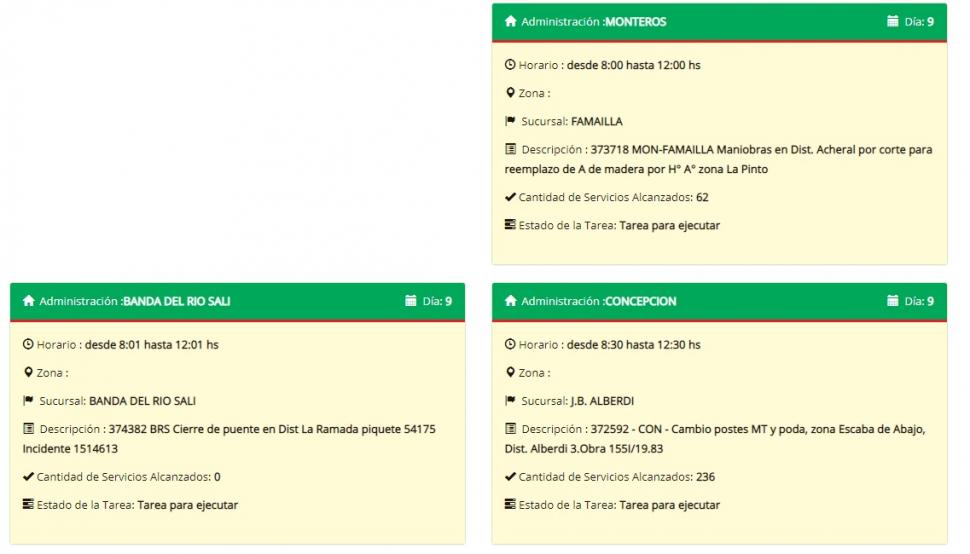Click checkmark icon beside Servicios Alcanzados 236
This screenshot has height=554, width=970.
click(x=510, y=477)
